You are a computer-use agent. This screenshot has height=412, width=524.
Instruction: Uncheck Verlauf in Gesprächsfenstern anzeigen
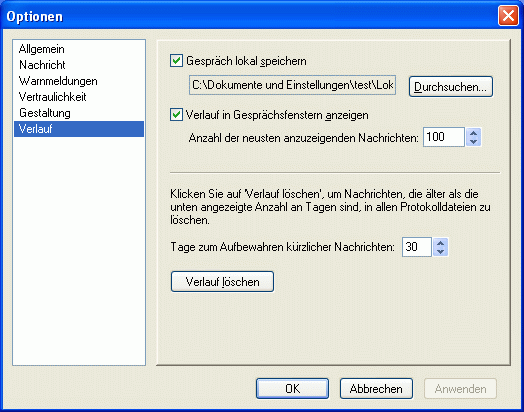[176, 115]
